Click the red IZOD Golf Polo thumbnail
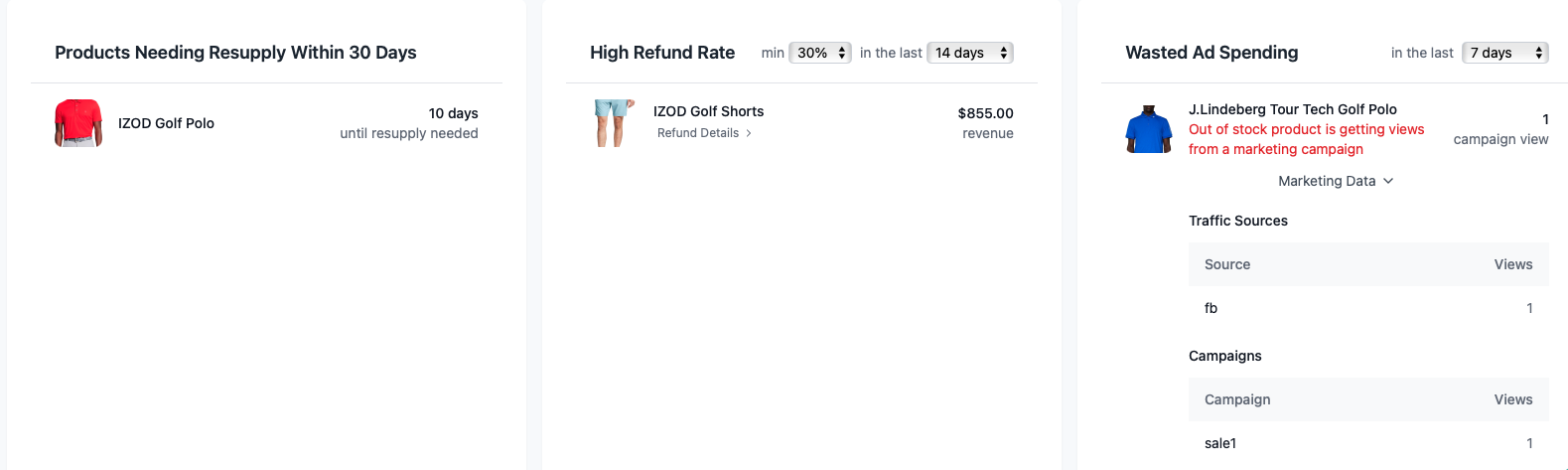1568x470 pixels. pyautogui.click(x=77, y=123)
